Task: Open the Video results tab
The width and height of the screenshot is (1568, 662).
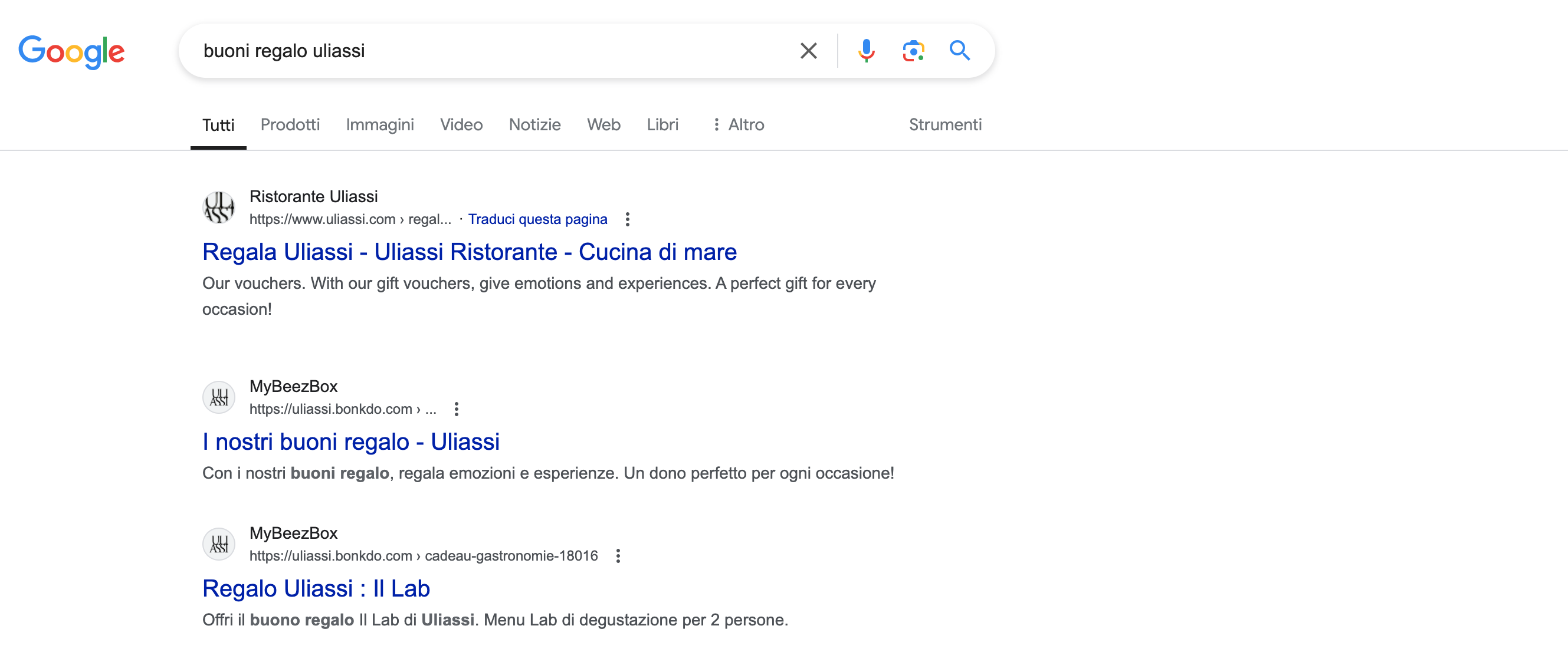Action: point(461,125)
